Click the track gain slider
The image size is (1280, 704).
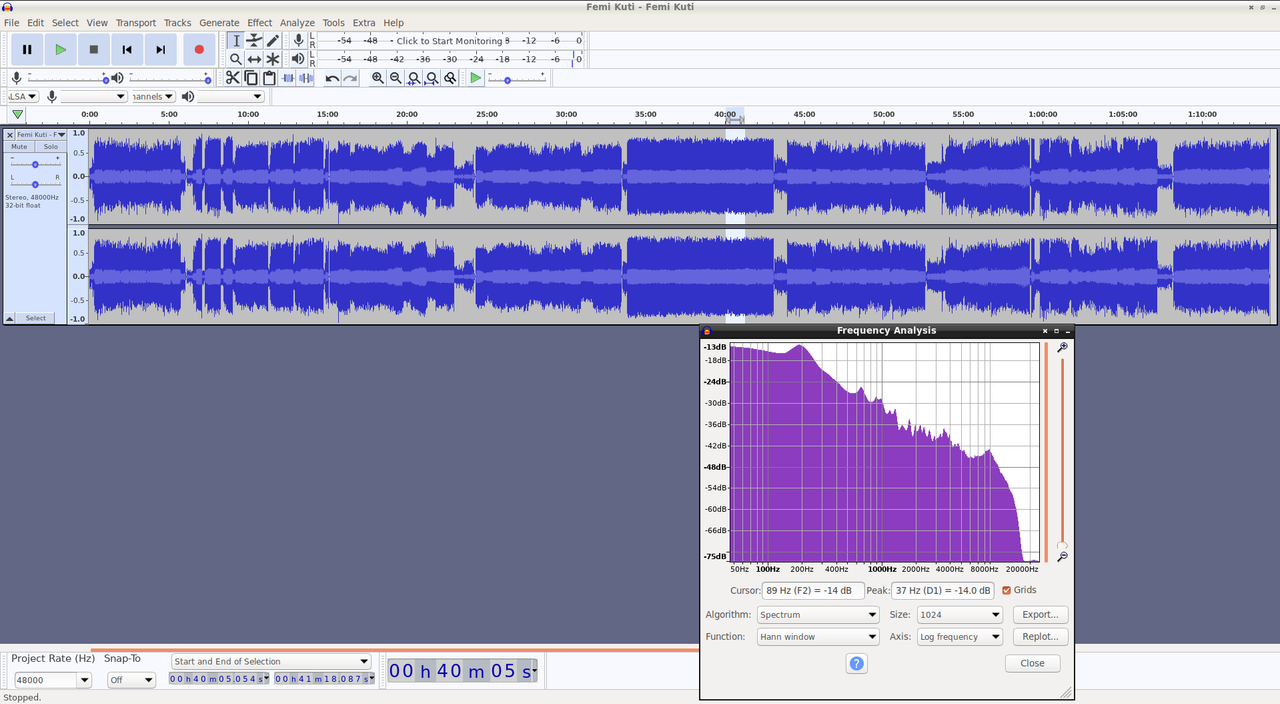pos(35,164)
